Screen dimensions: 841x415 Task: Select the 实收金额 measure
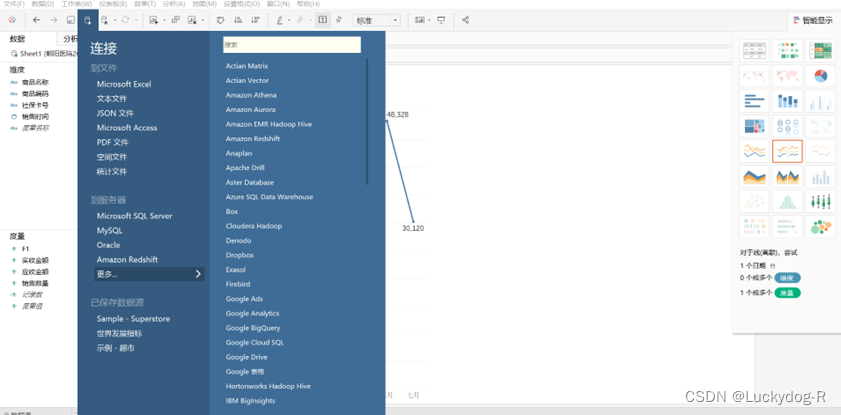point(35,260)
